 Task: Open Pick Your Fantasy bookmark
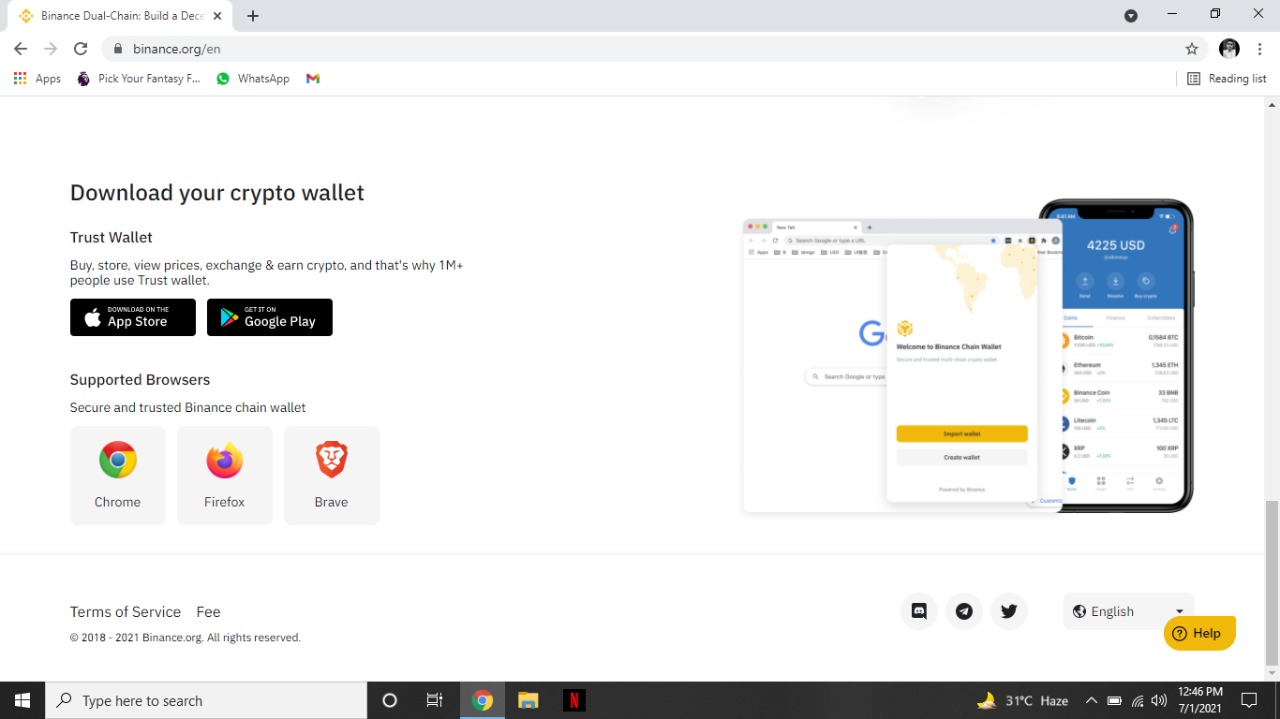tap(138, 78)
